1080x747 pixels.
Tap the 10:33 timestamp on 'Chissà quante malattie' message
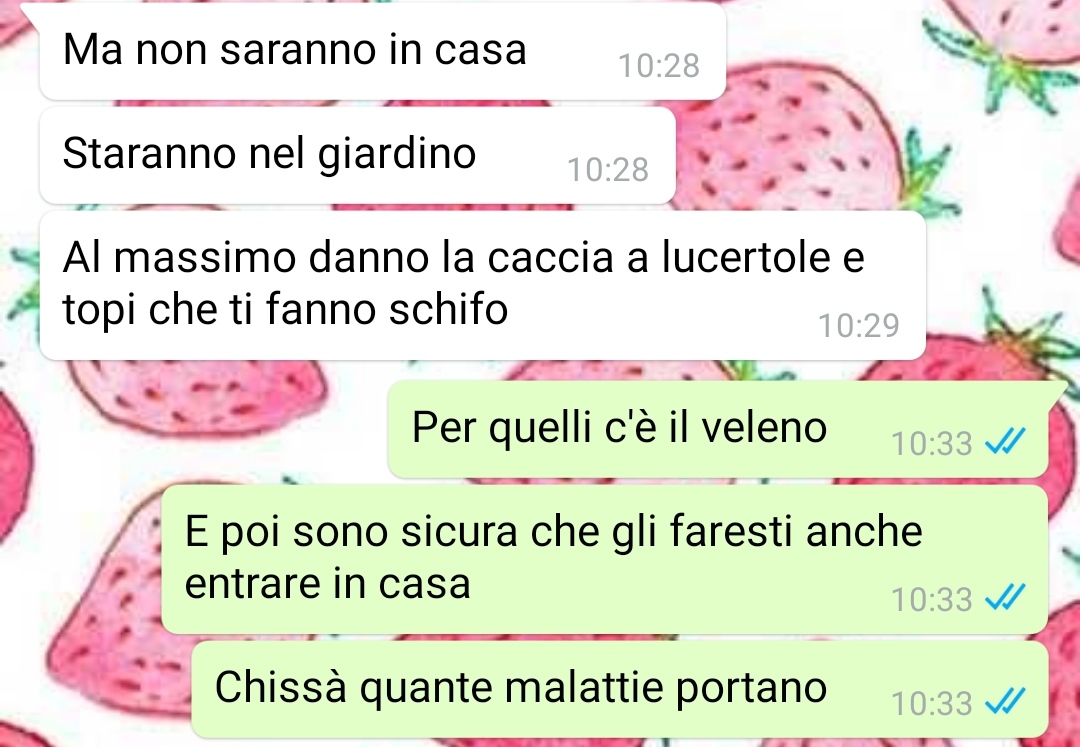[x=931, y=703]
